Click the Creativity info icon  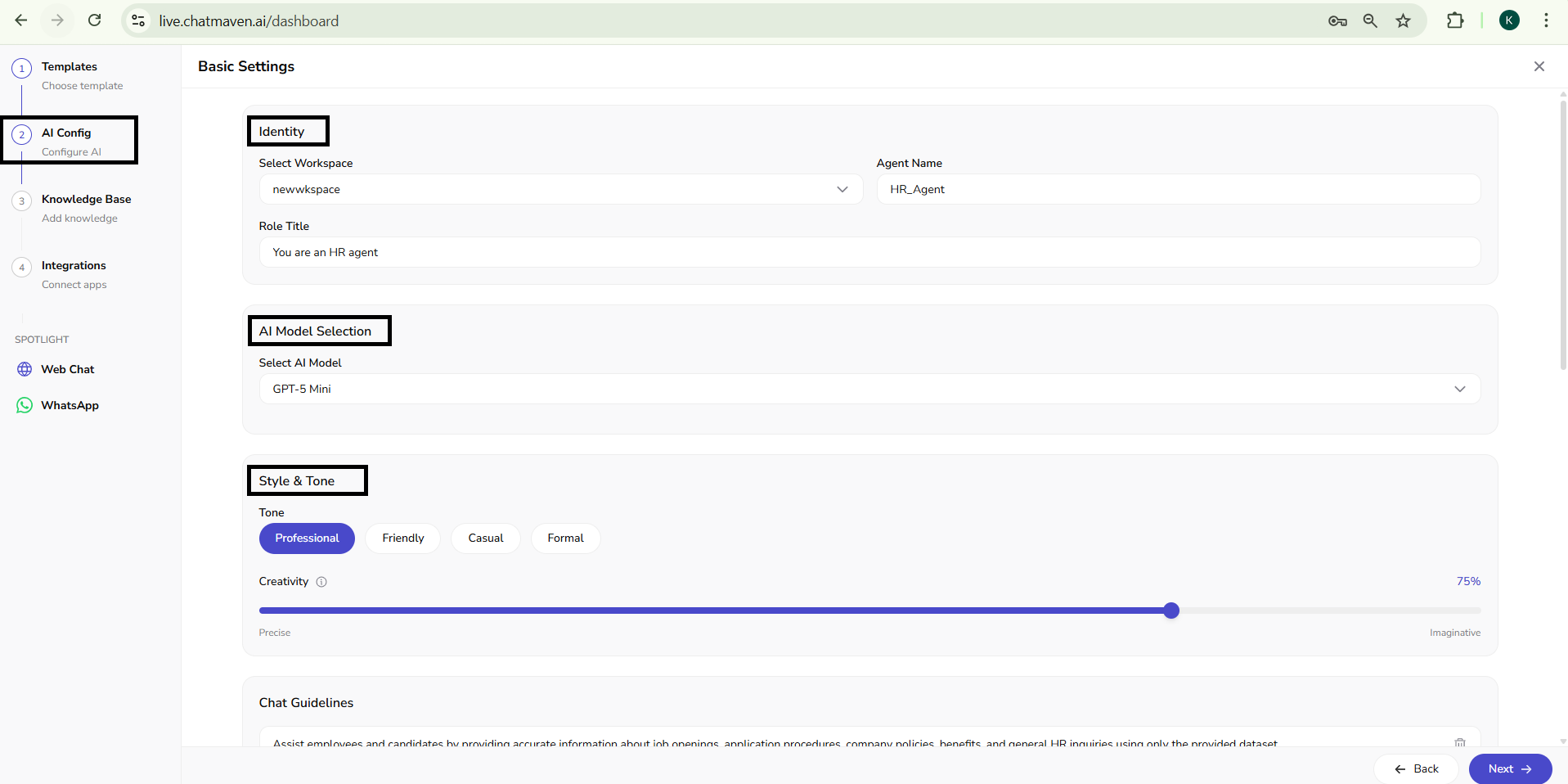321,582
